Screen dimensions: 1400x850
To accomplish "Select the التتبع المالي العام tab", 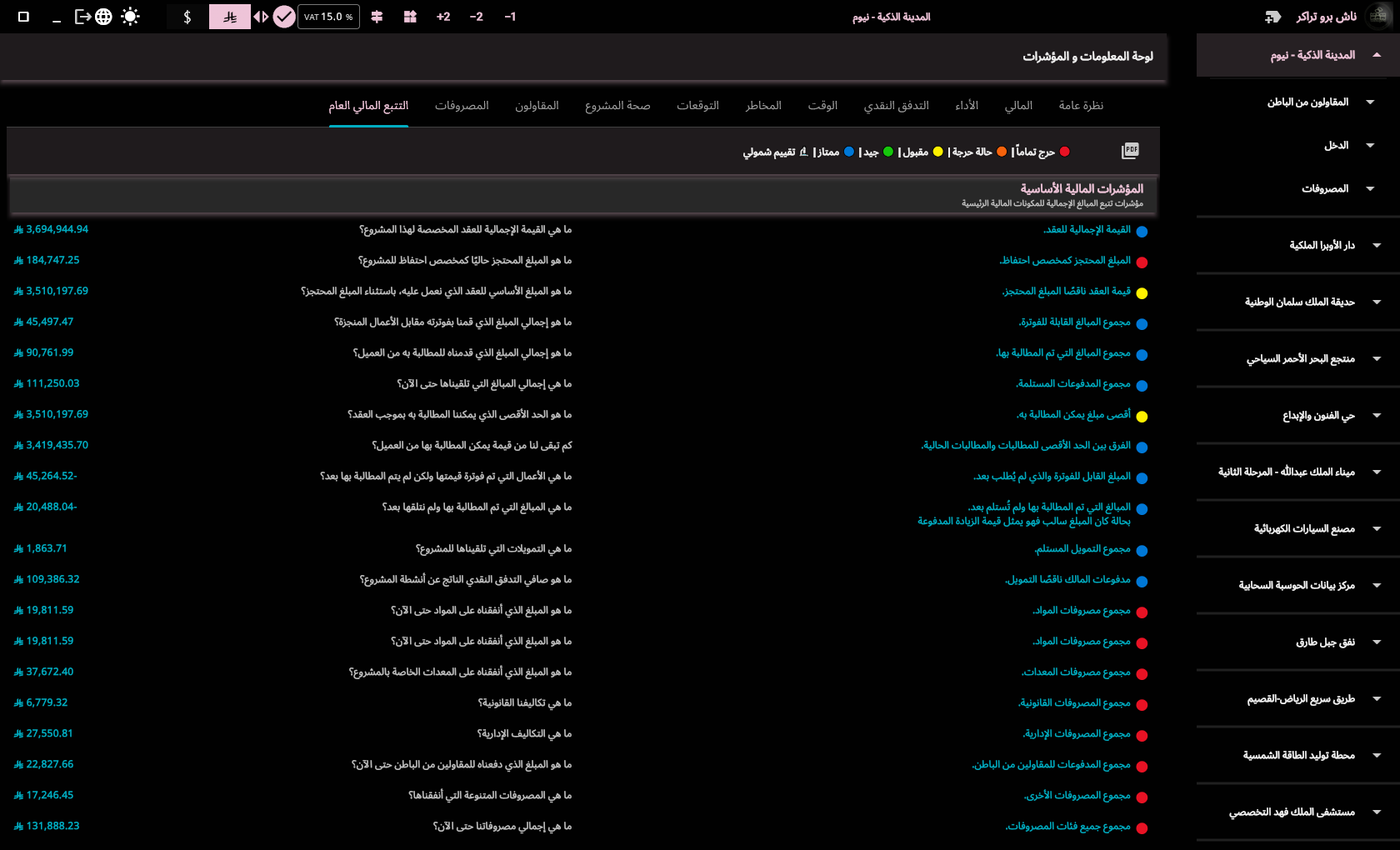I will click(368, 106).
